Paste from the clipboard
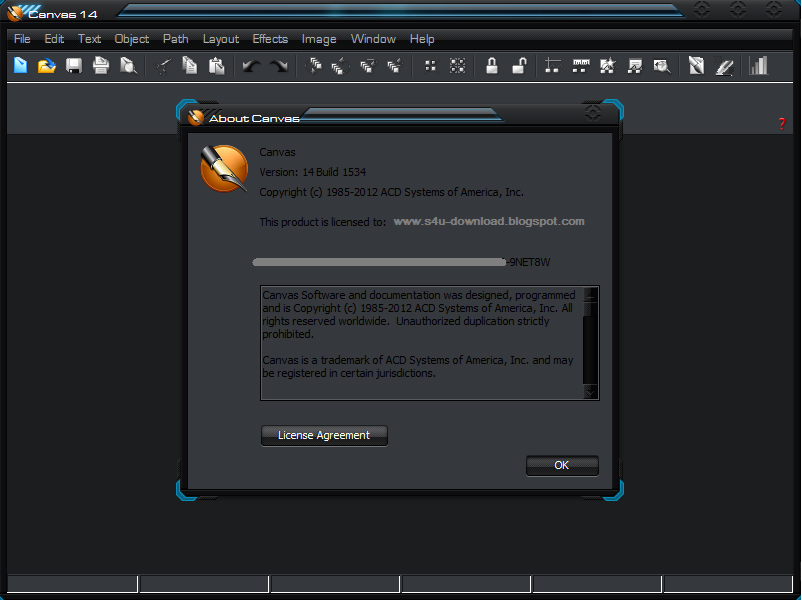 point(215,66)
